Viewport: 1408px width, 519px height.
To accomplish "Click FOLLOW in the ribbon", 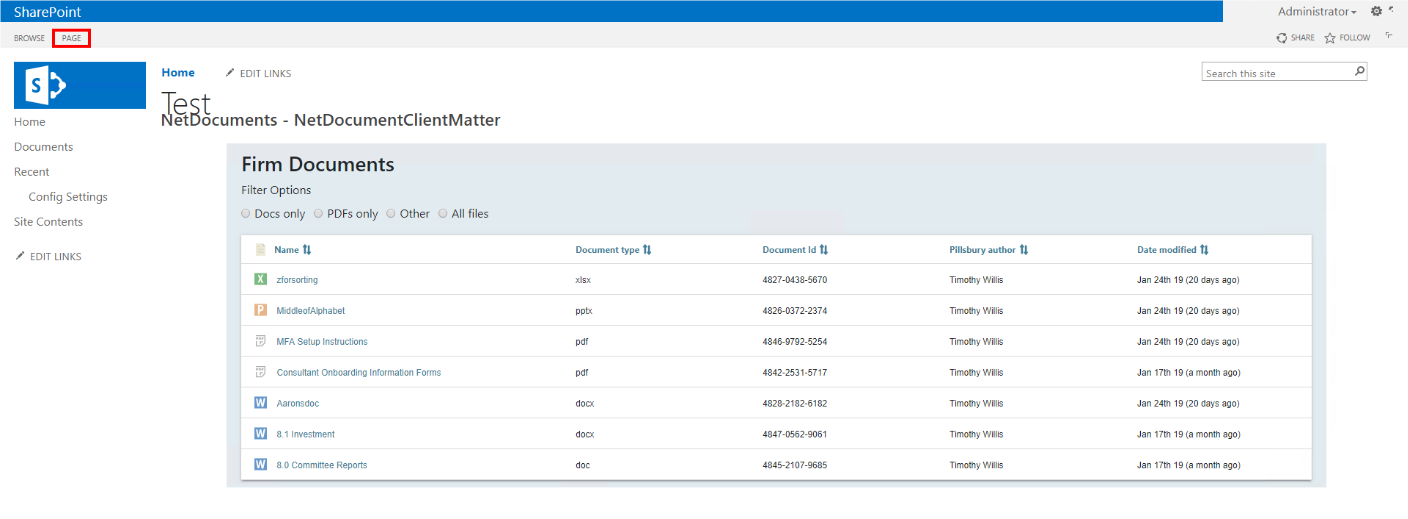I will click(1355, 38).
